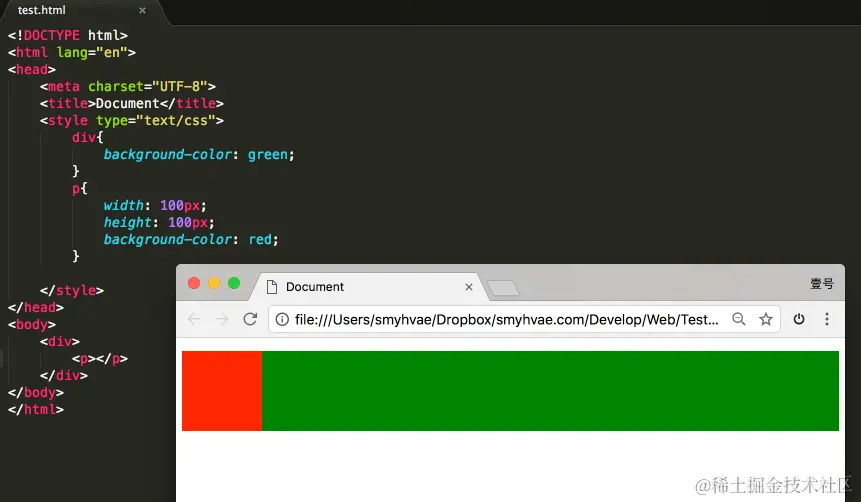Image resolution: width=861 pixels, height=502 pixels.
Task: Close the Document browser tab
Action: tap(469, 287)
